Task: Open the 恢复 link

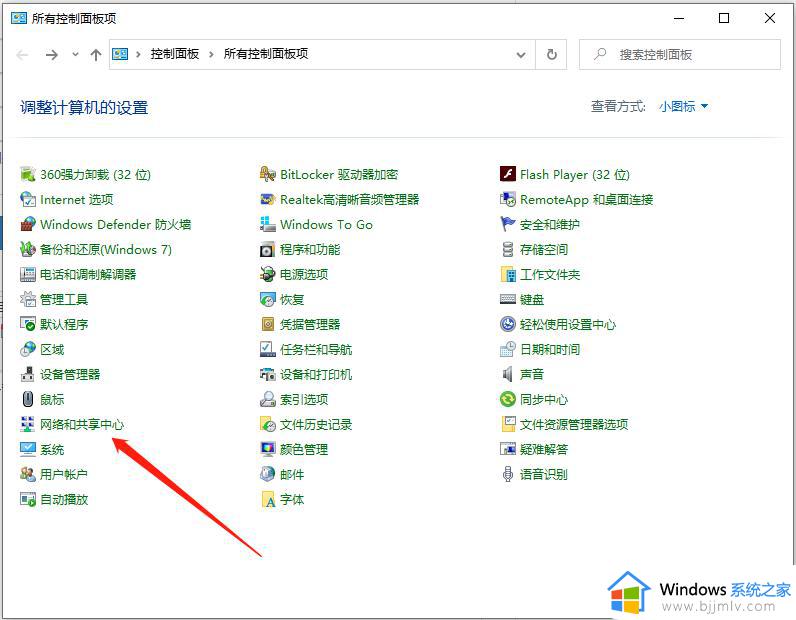Action: coord(292,300)
